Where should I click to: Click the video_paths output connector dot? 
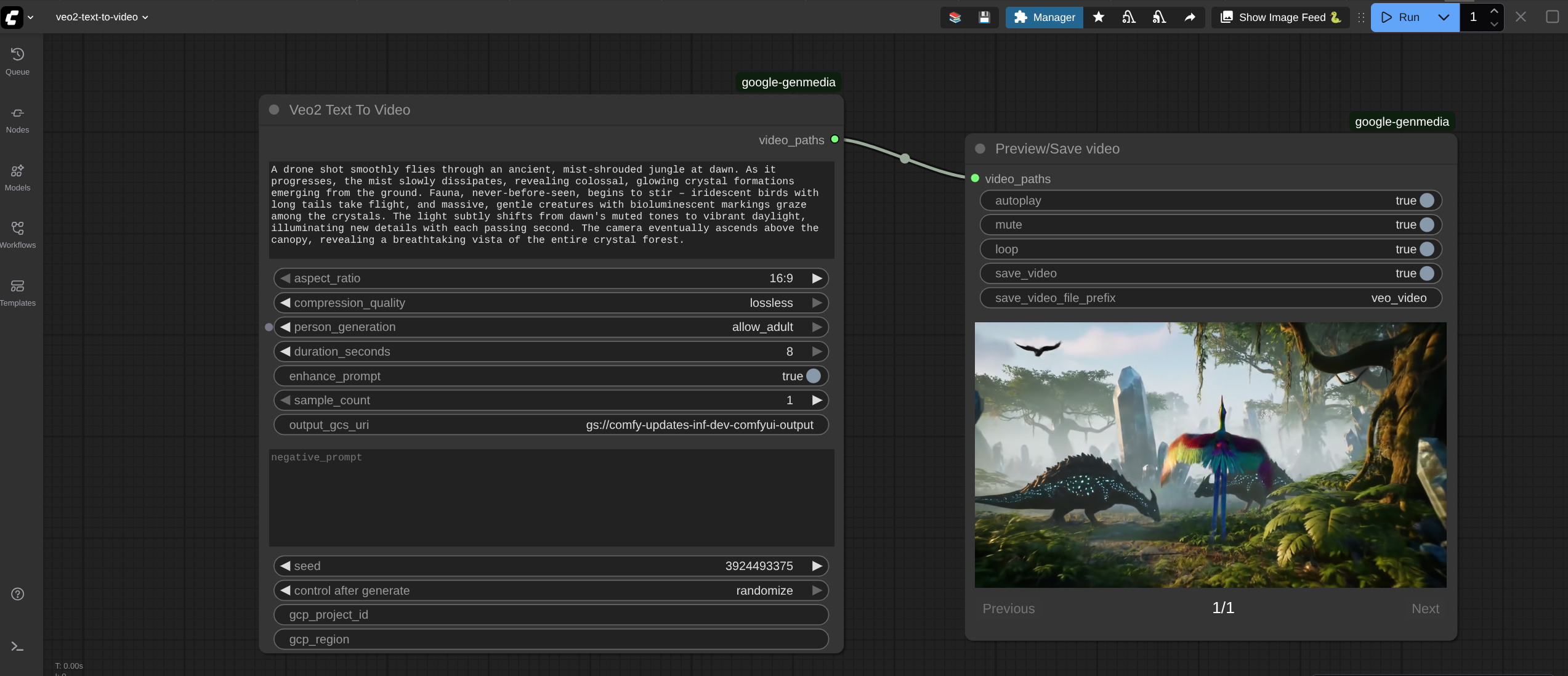click(x=835, y=139)
